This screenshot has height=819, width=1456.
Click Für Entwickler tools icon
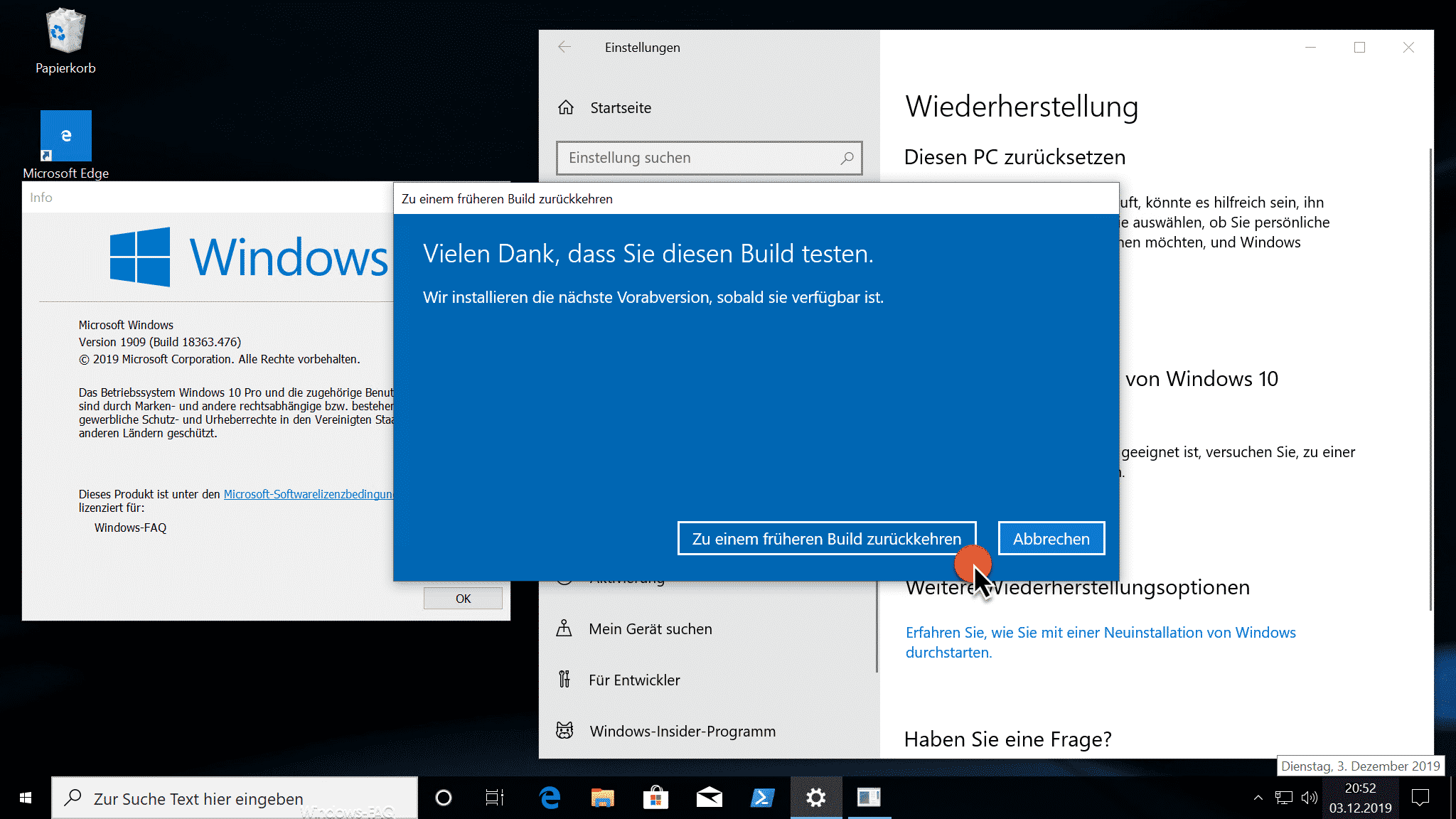tap(564, 680)
